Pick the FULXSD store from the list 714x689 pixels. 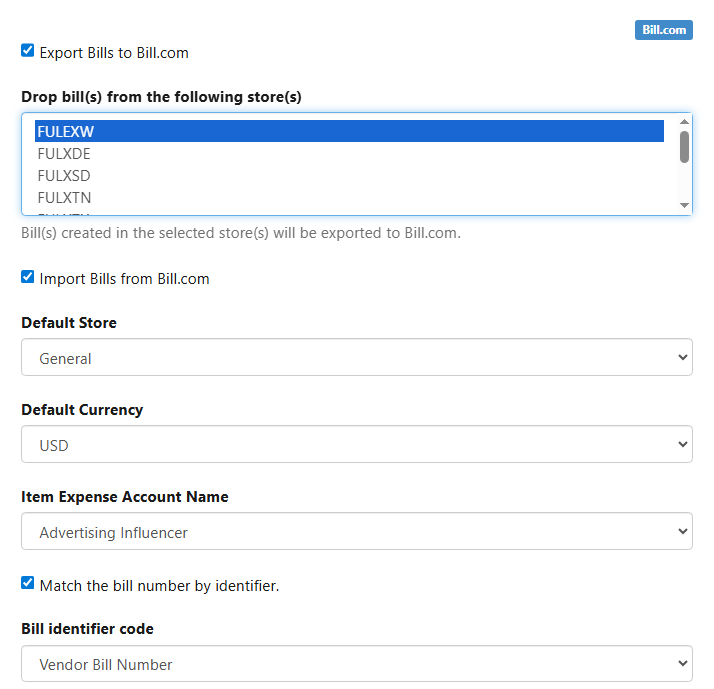coord(349,175)
